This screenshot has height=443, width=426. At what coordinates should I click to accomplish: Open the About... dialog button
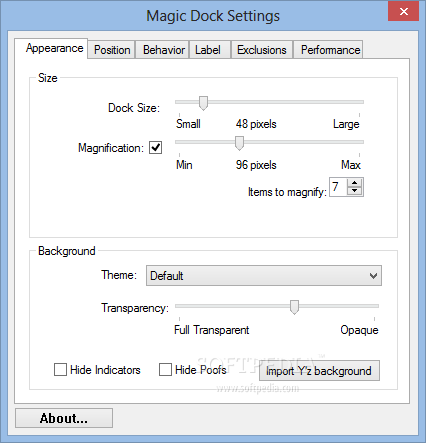tap(64, 418)
